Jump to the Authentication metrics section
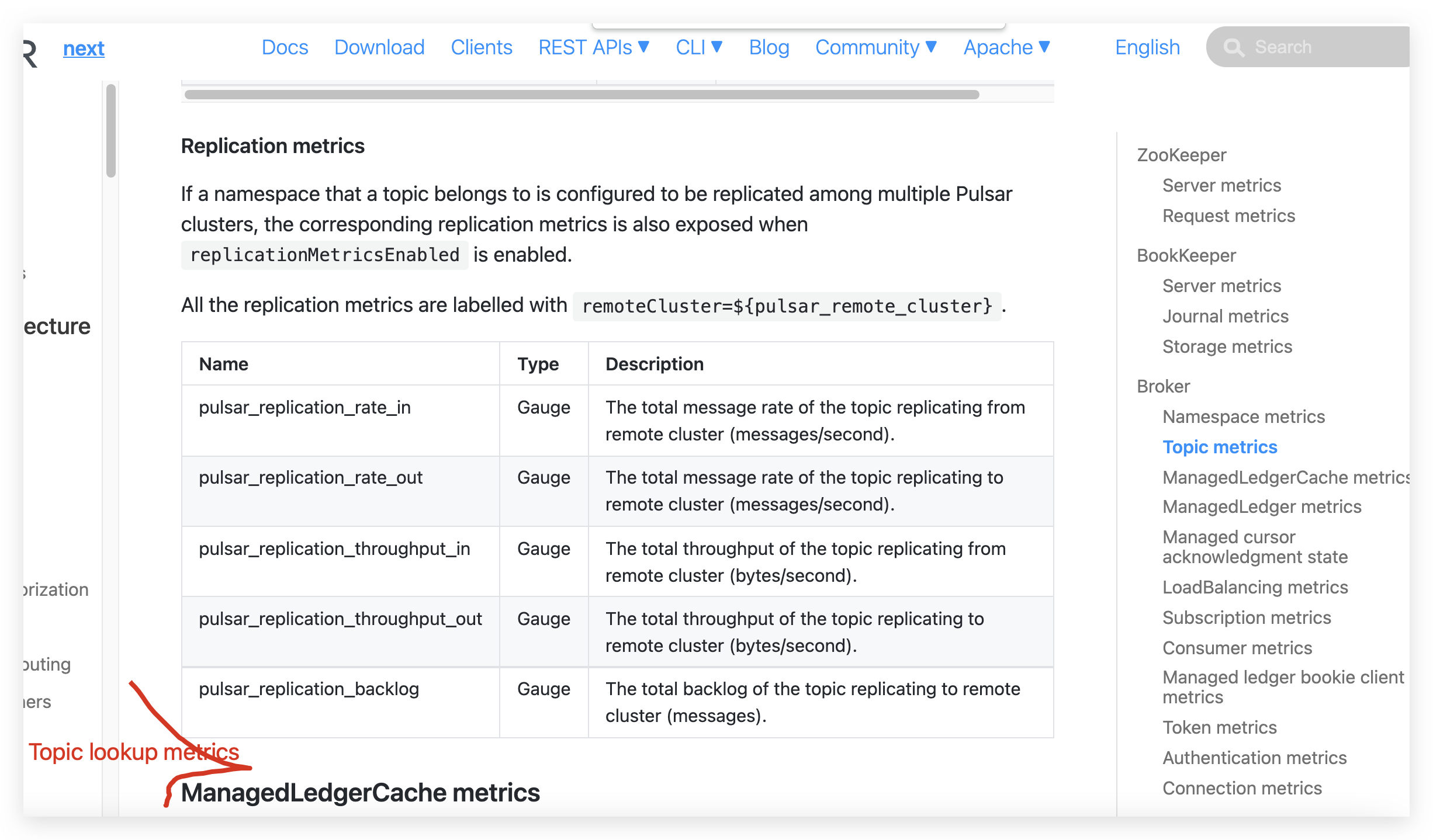 click(x=1254, y=758)
